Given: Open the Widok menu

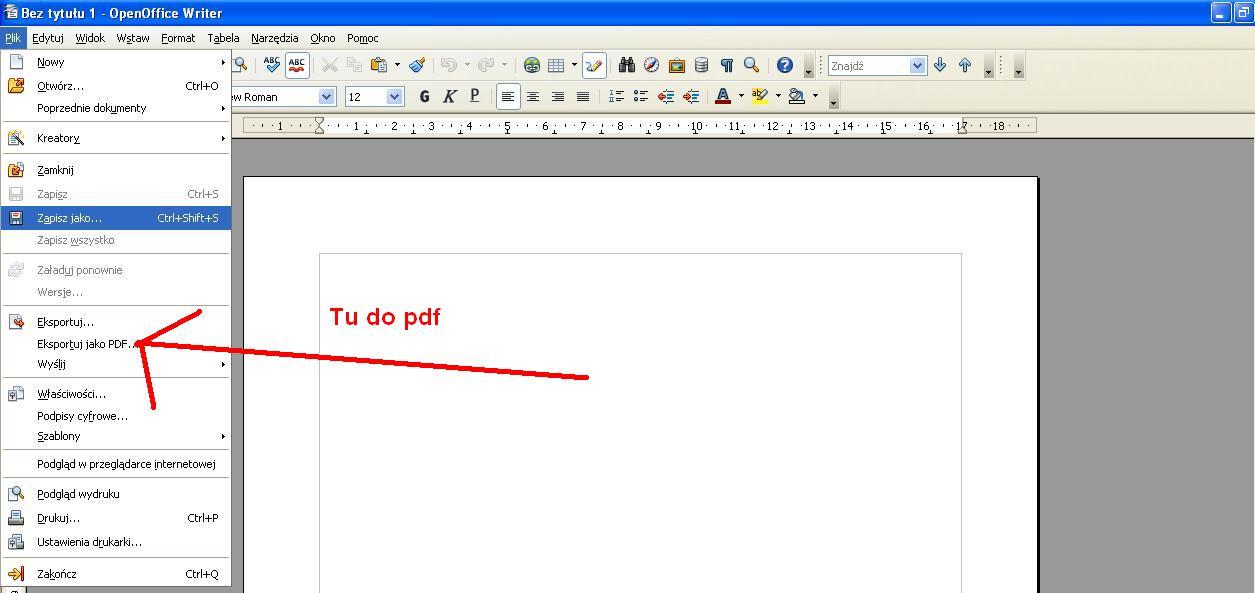Looking at the screenshot, I should (90, 38).
